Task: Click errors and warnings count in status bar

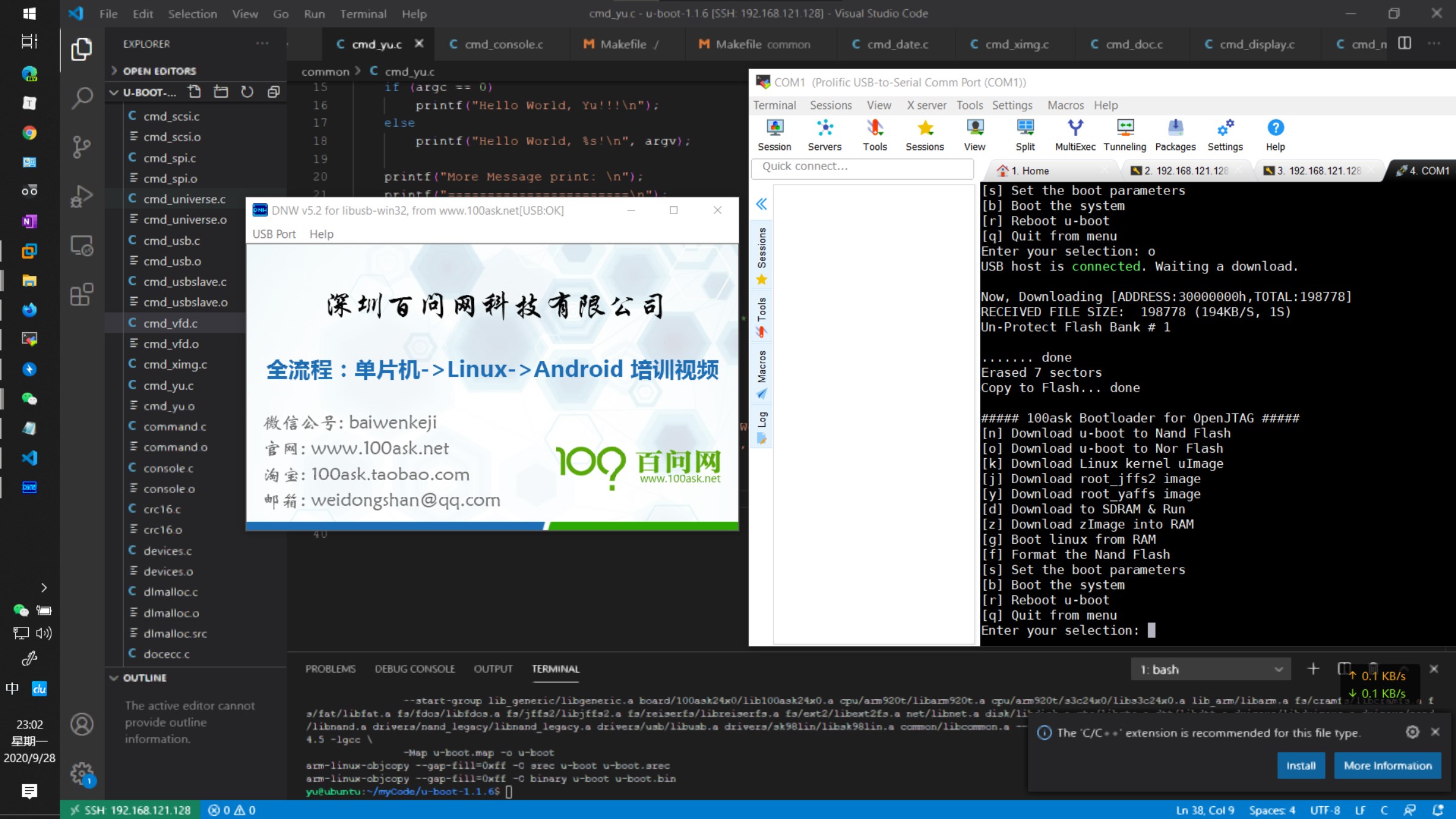Action: [232, 810]
